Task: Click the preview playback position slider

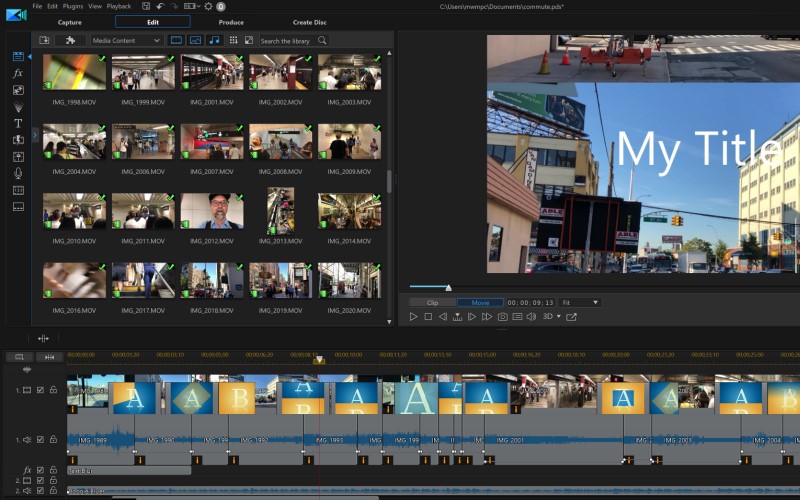Action: pos(448,288)
